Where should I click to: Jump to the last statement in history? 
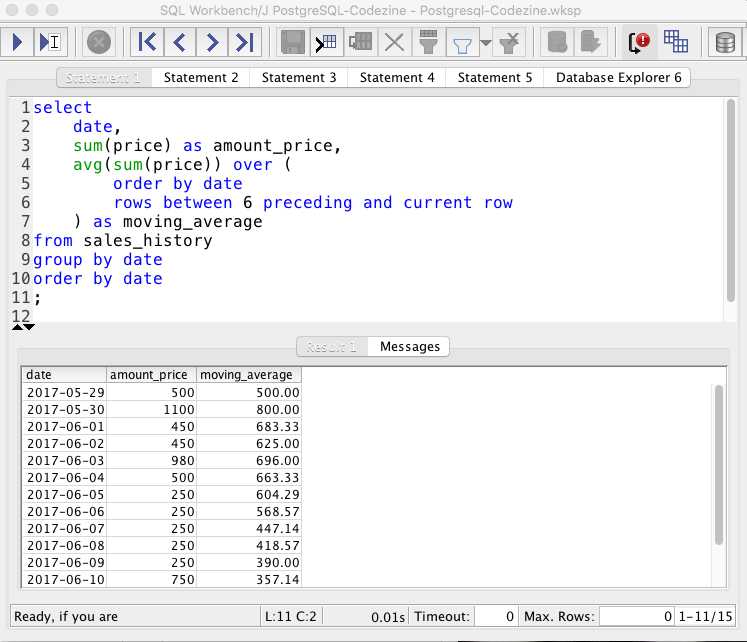[x=243, y=42]
